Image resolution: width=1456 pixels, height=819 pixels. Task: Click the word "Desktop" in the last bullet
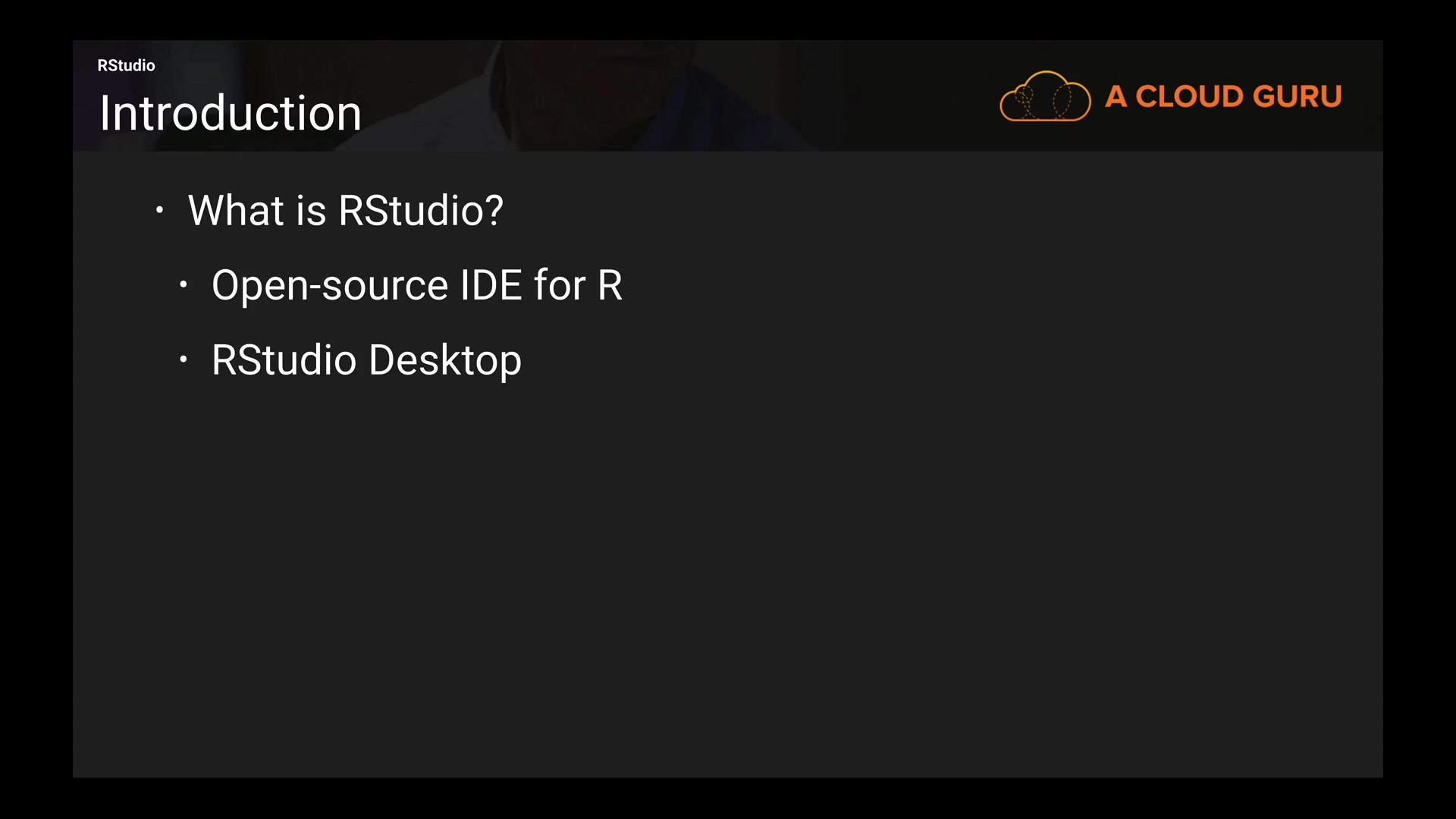pyautogui.click(x=445, y=360)
